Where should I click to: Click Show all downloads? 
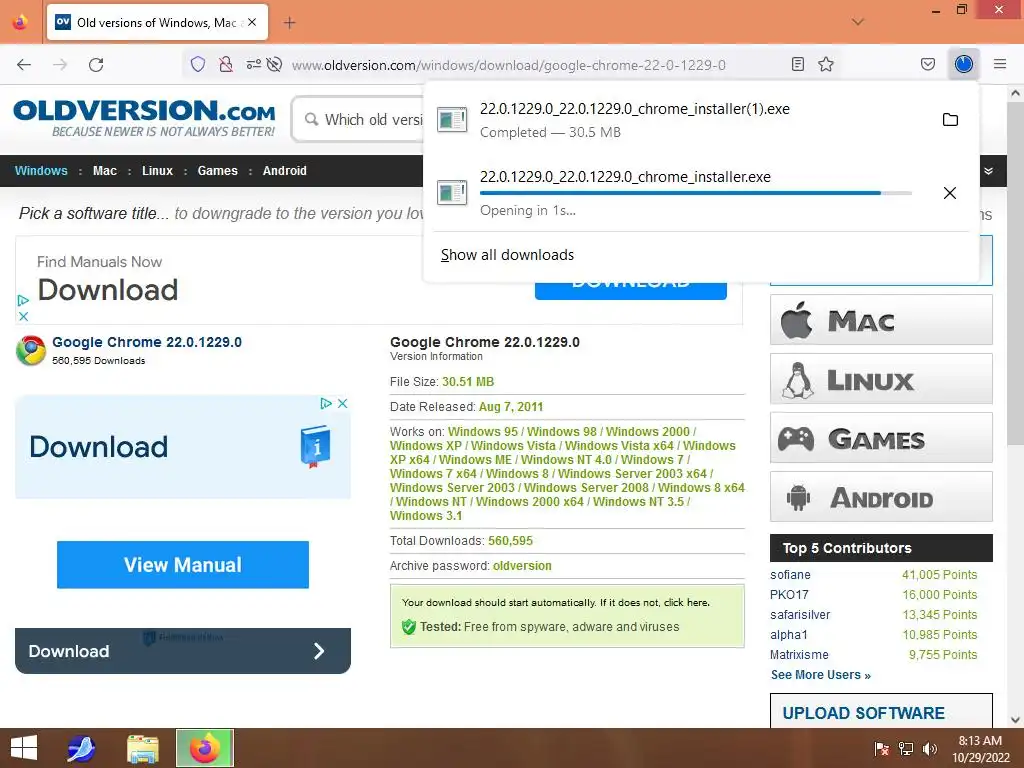tap(507, 255)
